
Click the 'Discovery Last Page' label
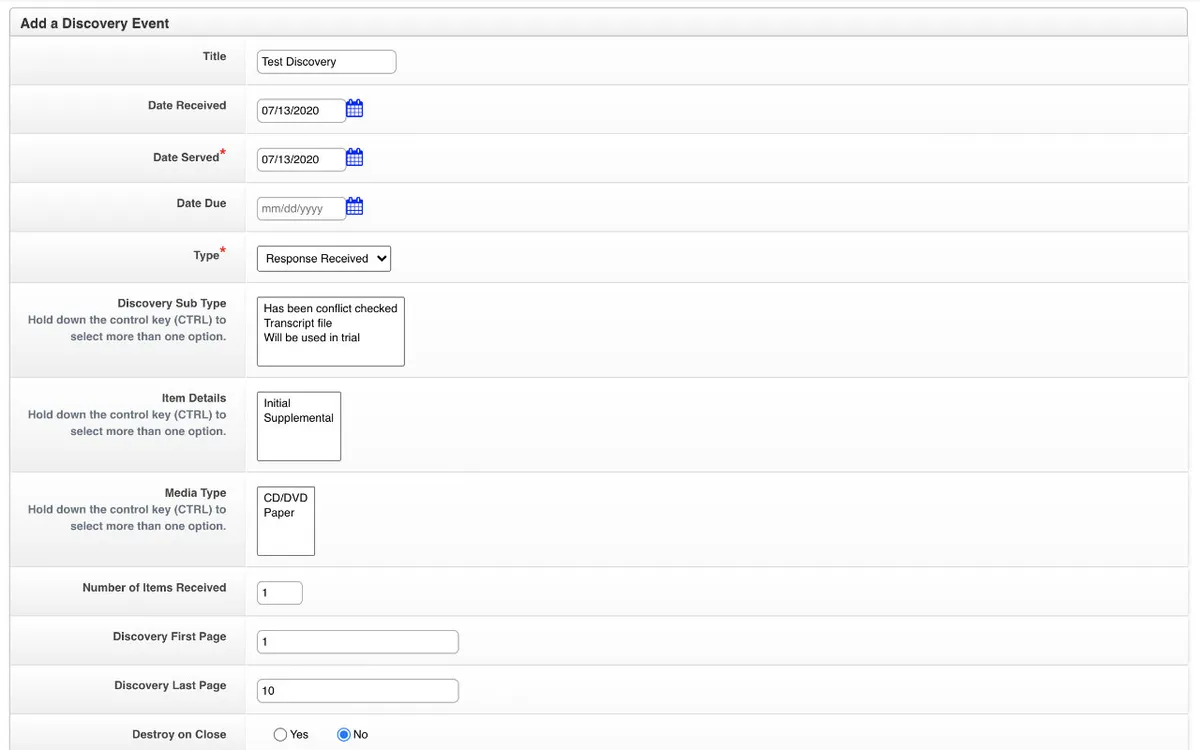(170, 686)
